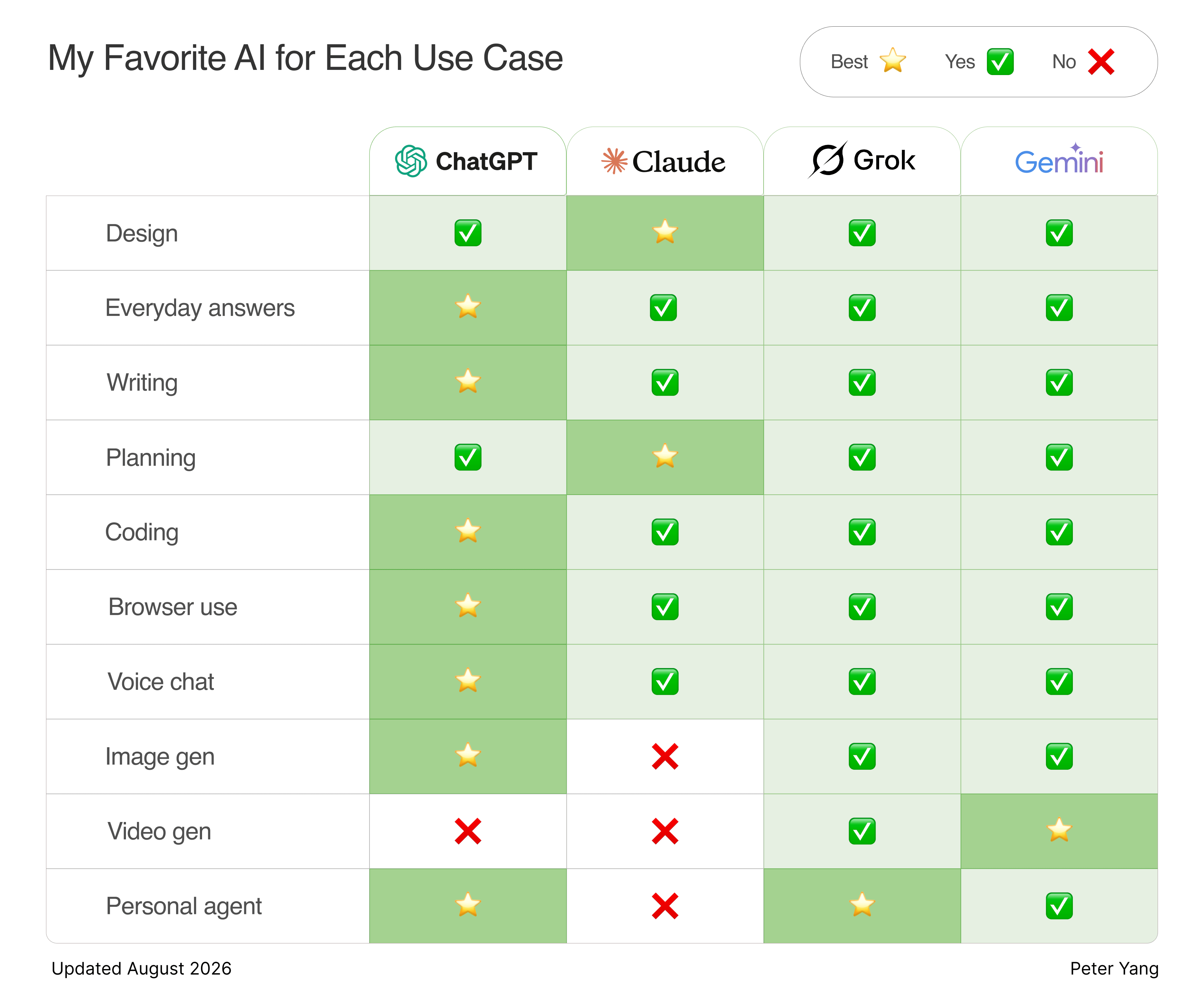Click Grok's star in Personal agent row
This screenshot has height=1005, width=1204.
862,905
